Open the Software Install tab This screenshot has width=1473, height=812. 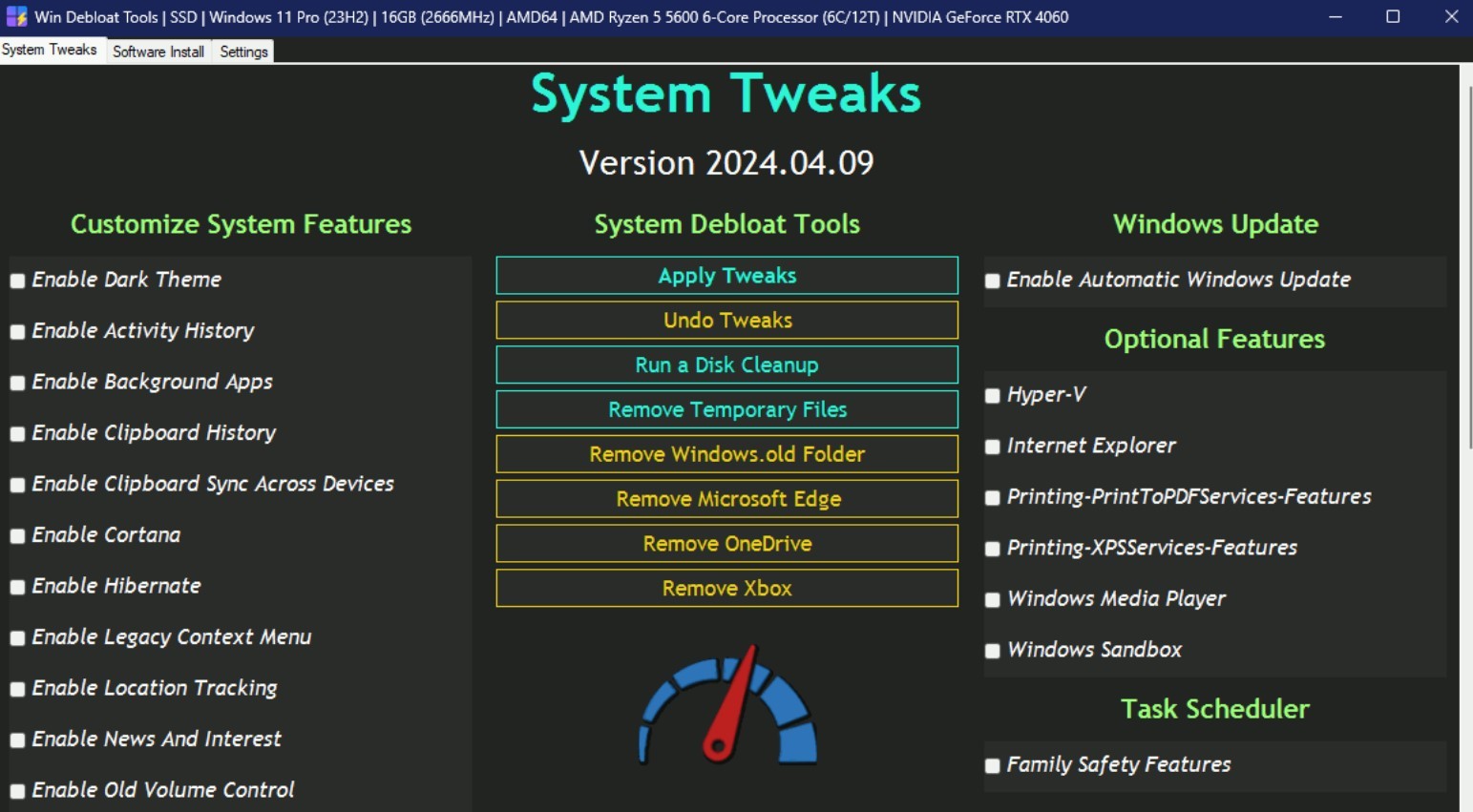[x=158, y=52]
